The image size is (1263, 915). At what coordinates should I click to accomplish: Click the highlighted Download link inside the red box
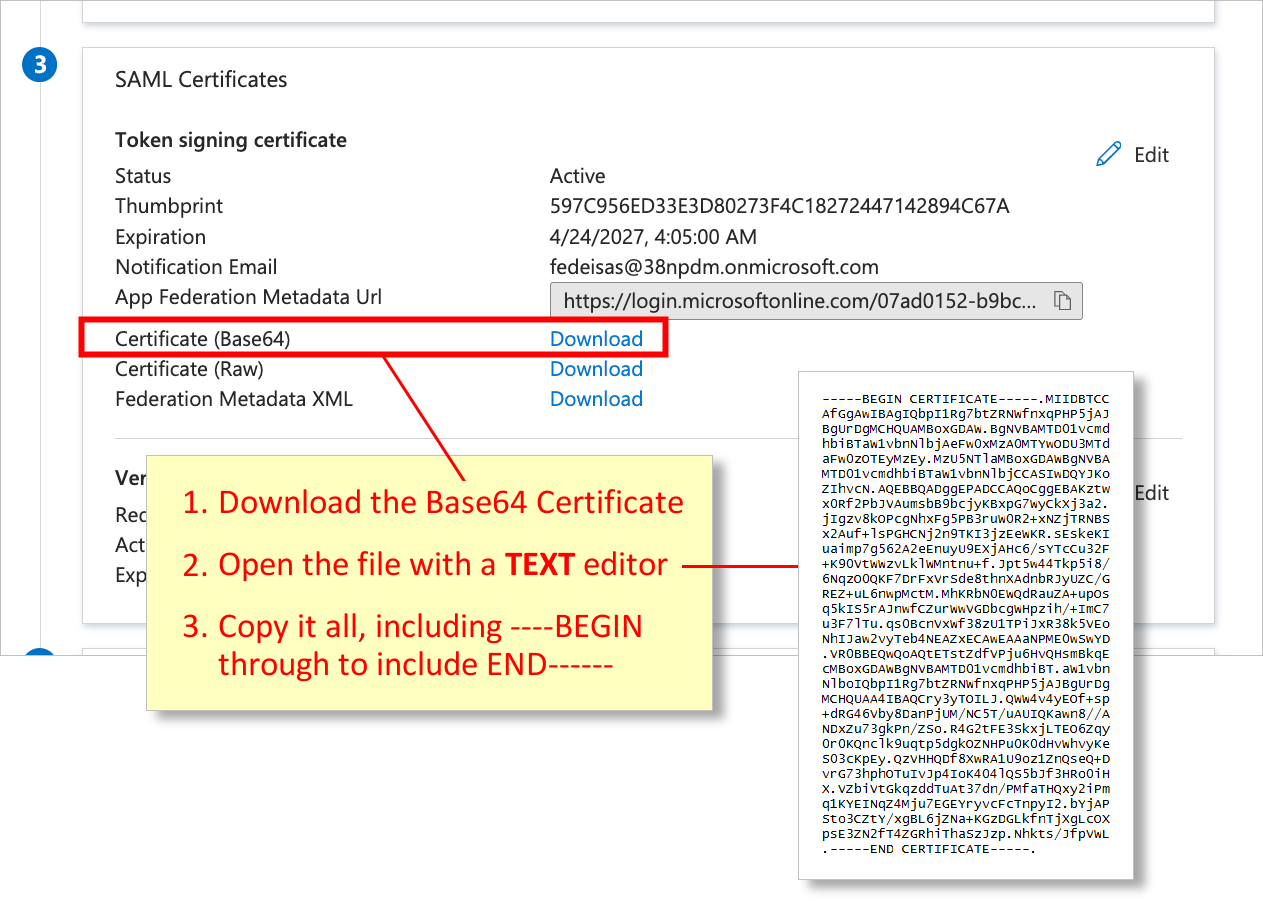tap(596, 338)
